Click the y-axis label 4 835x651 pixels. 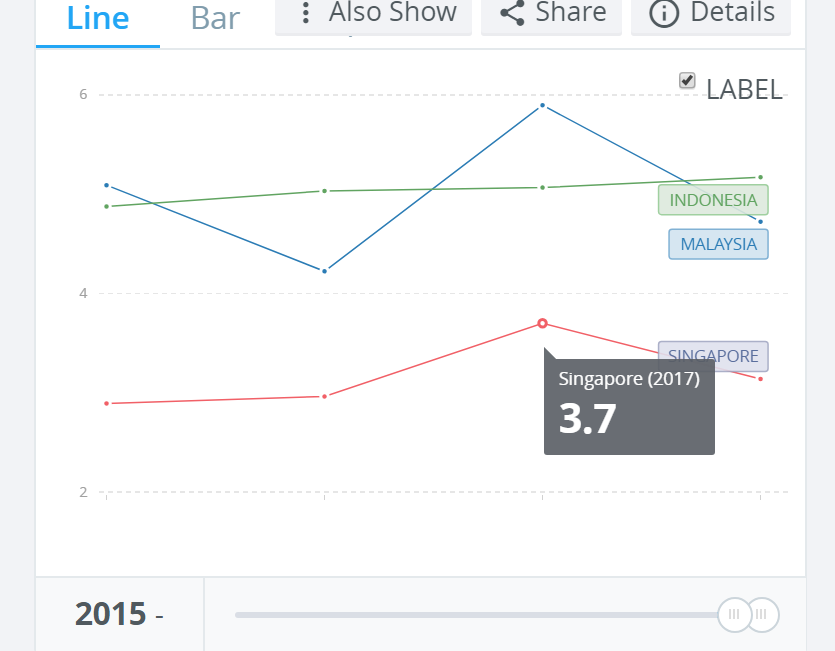(x=83, y=293)
